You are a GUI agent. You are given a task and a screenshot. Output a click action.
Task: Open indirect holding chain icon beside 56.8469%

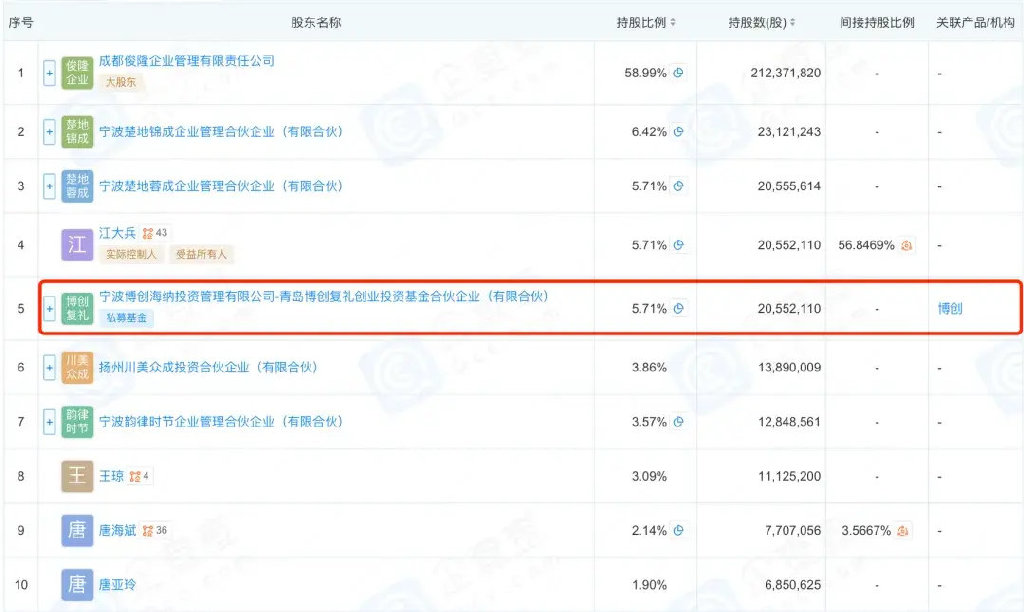[x=906, y=246]
